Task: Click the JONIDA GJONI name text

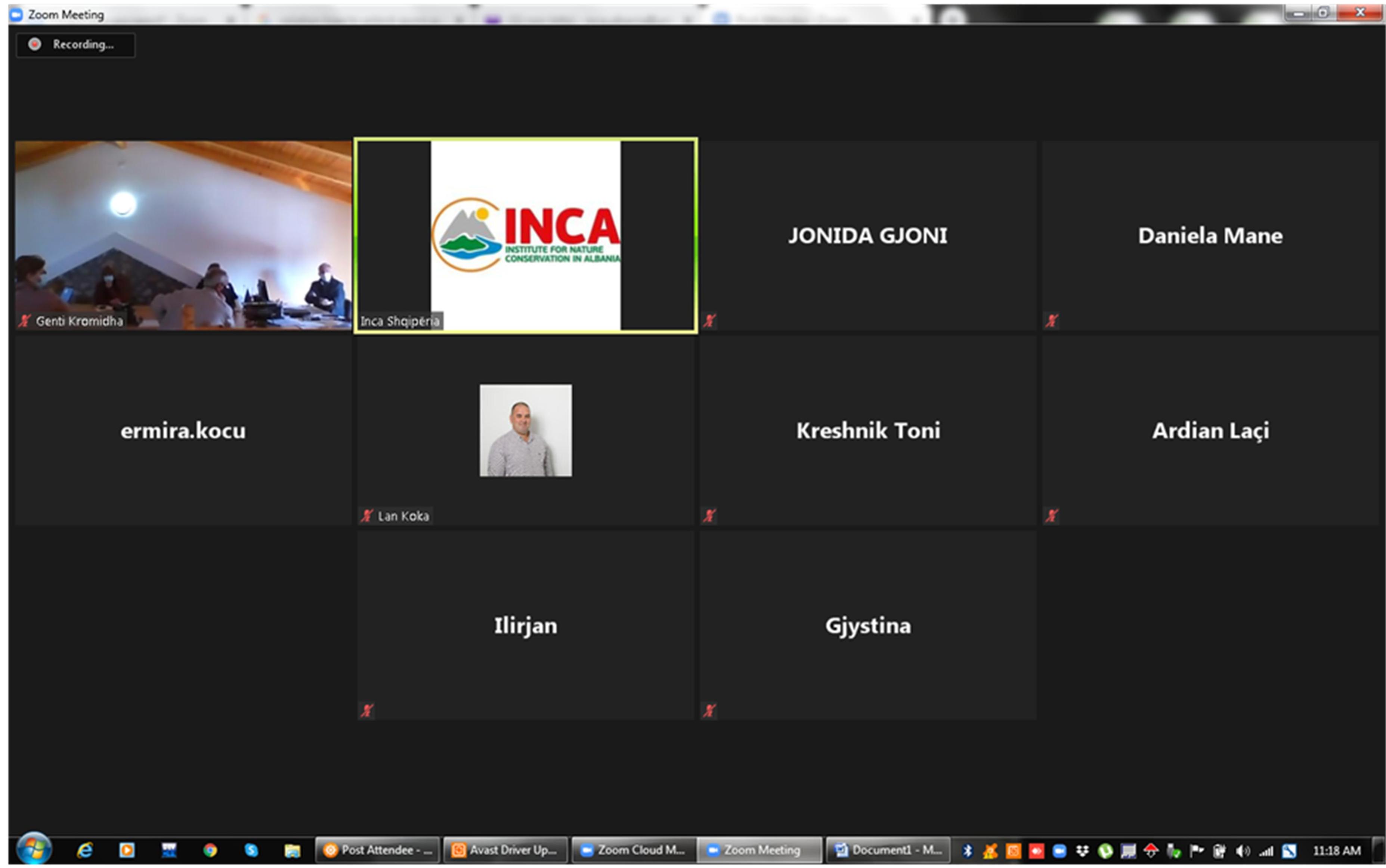Action: (x=867, y=235)
